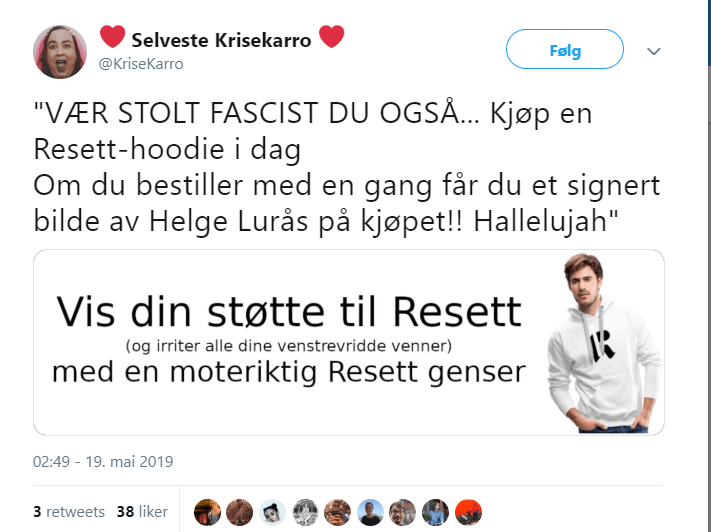Click the Følg button

564,49
